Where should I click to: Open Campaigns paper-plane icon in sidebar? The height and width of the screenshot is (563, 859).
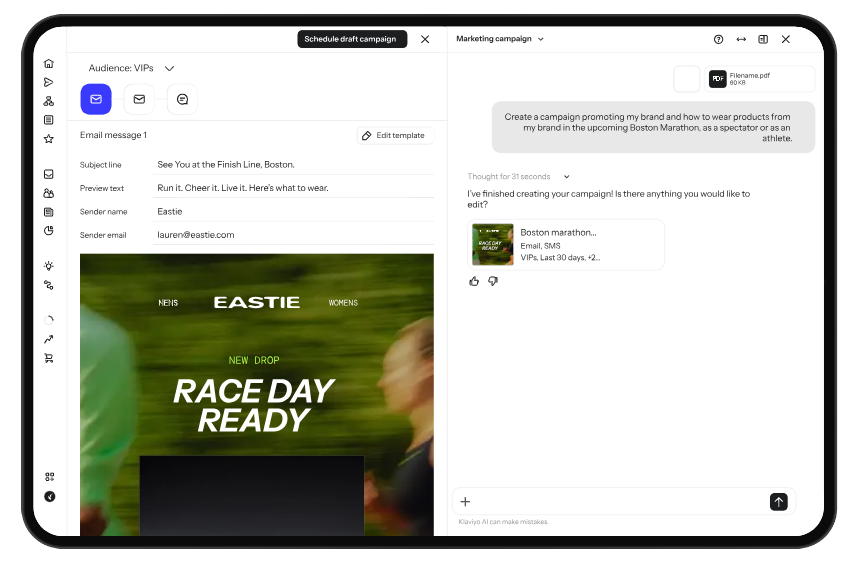coord(49,82)
